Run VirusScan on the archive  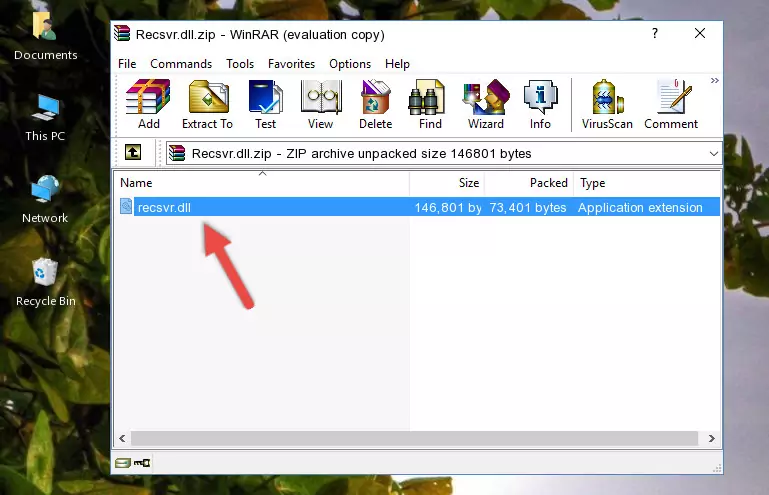(607, 104)
